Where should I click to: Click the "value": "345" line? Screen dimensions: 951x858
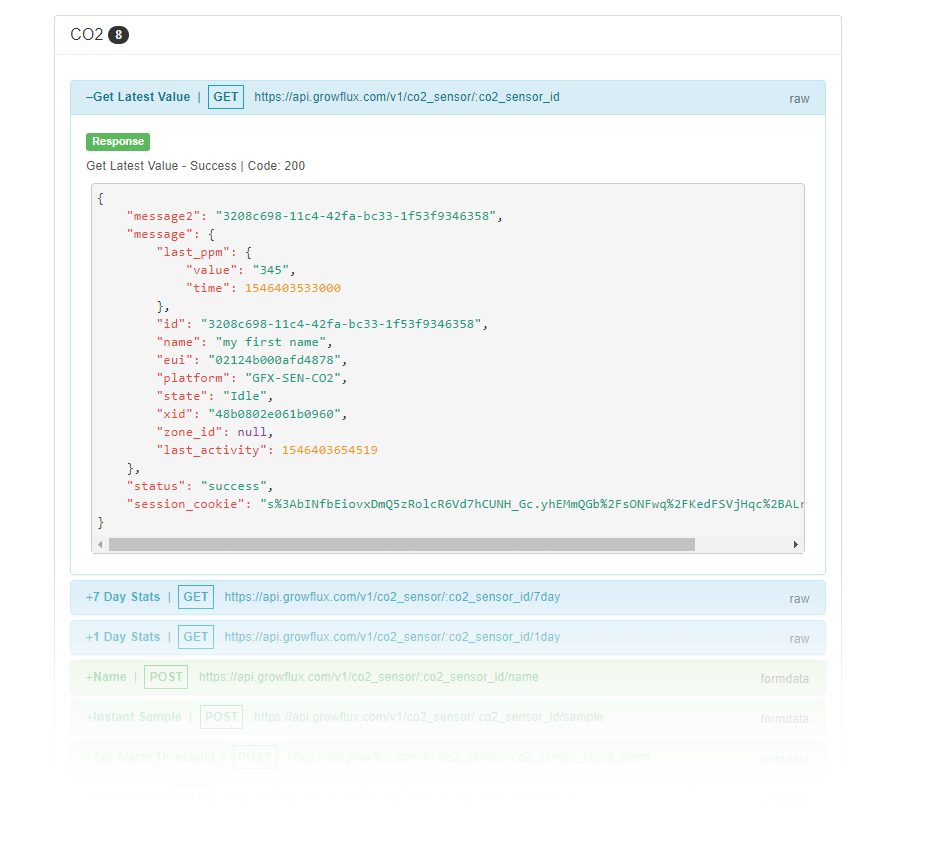tap(241, 270)
